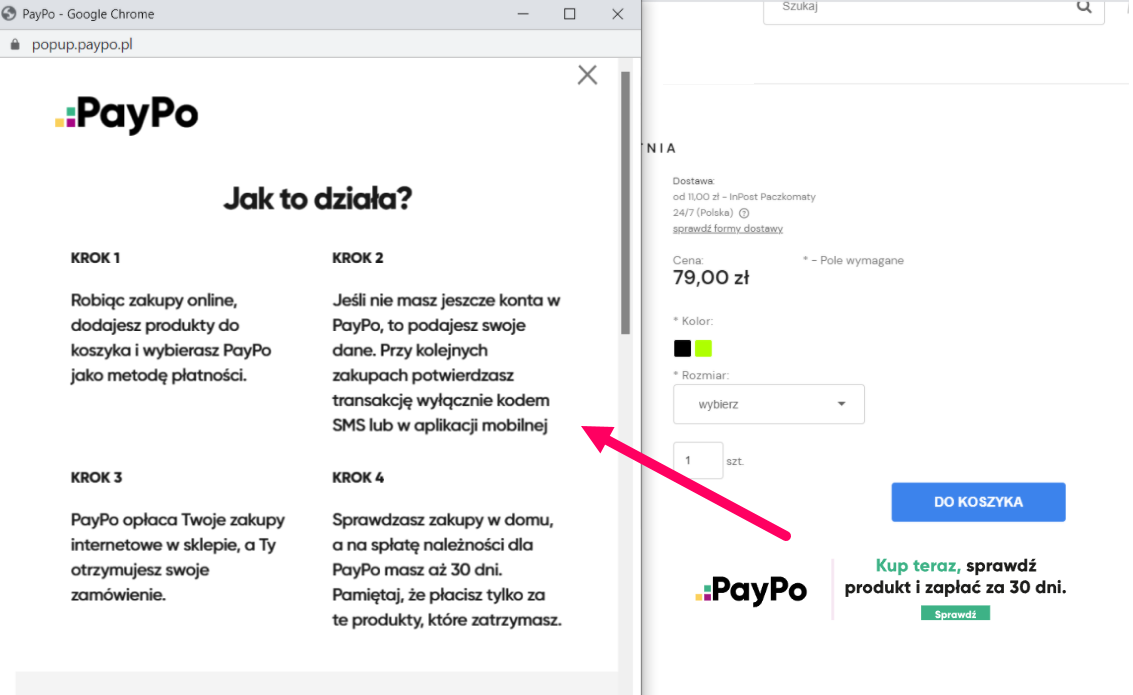Click the price '79,00 zł'
The width and height of the screenshot is (1133, 695).
[x=711, y=277]
